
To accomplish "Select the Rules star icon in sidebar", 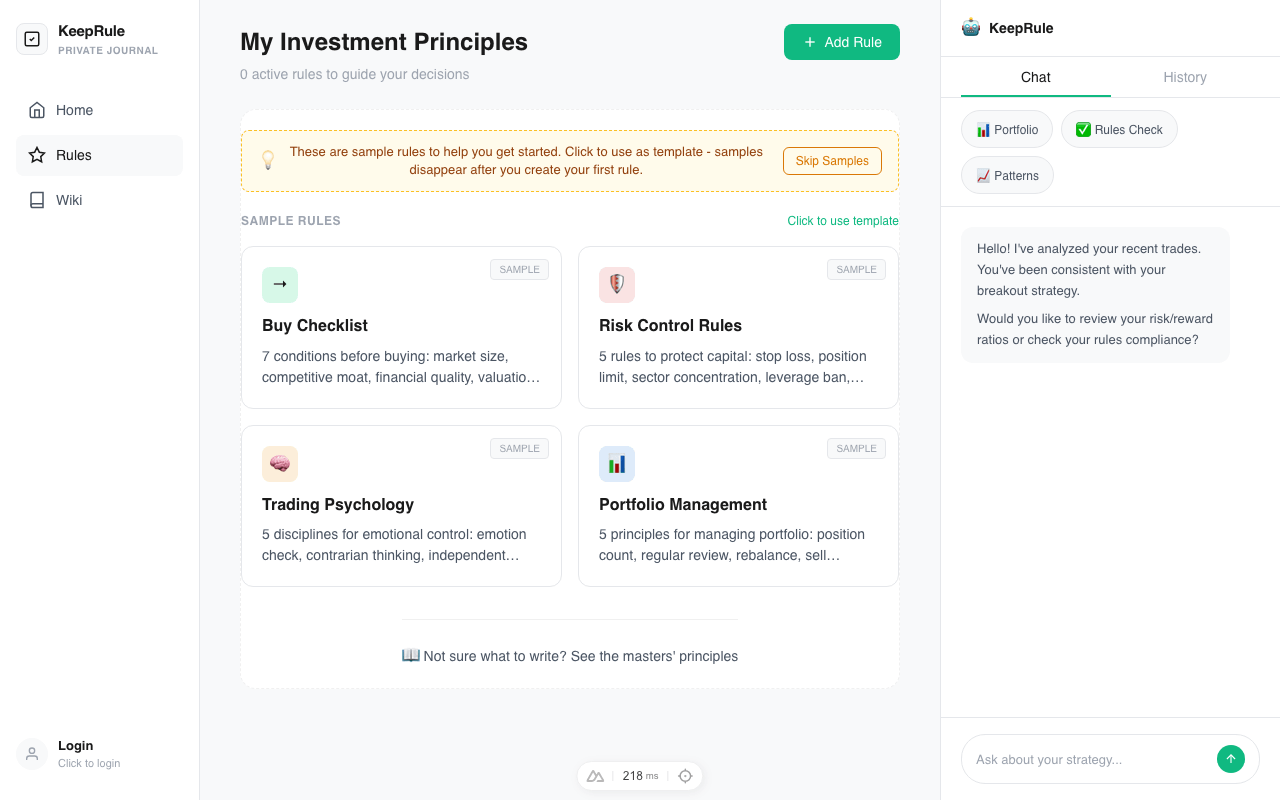I will 39,155.
